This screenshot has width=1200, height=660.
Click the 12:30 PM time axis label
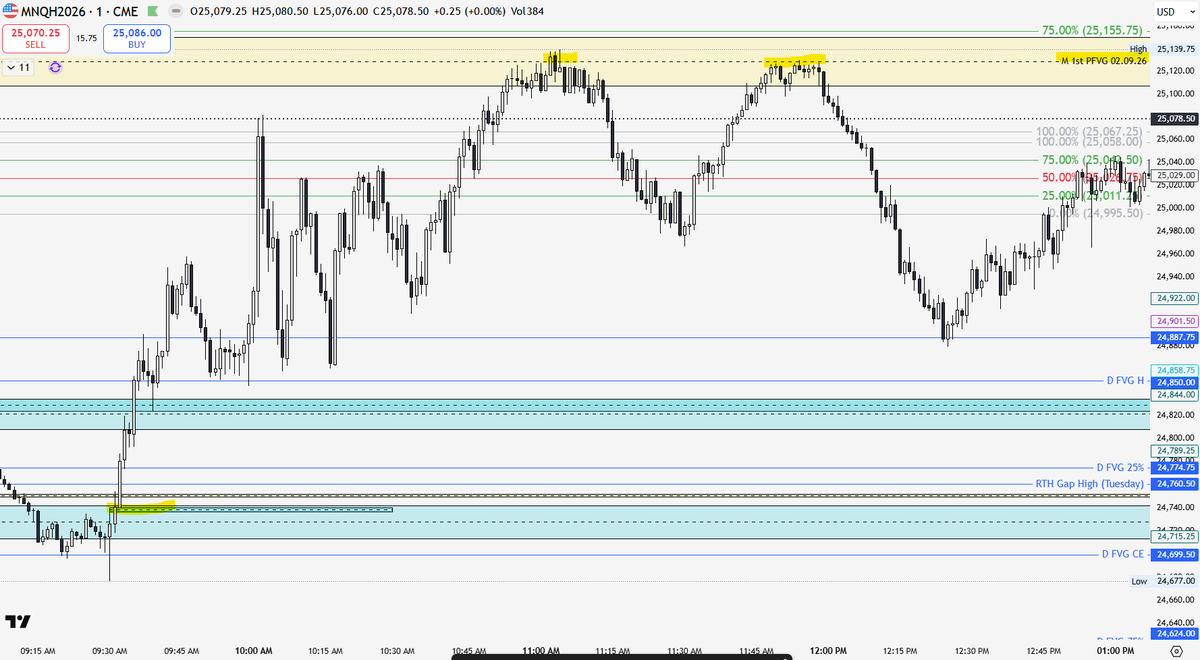[970, 651]
